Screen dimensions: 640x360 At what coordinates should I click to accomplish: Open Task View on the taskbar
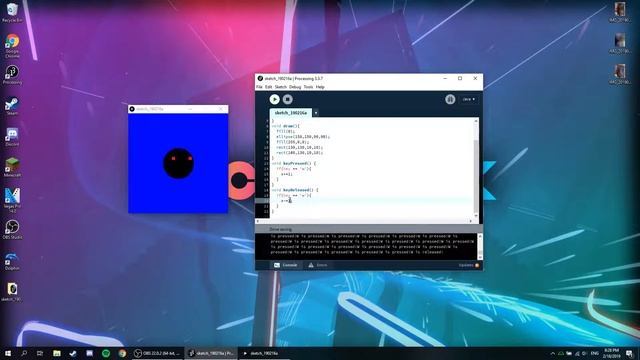pyautogui.click(x=40, y=353)
